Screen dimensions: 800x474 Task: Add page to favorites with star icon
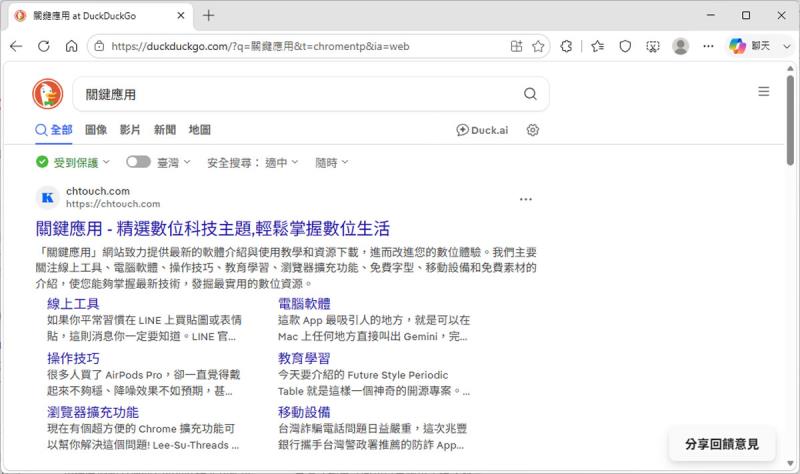point(538,46)
